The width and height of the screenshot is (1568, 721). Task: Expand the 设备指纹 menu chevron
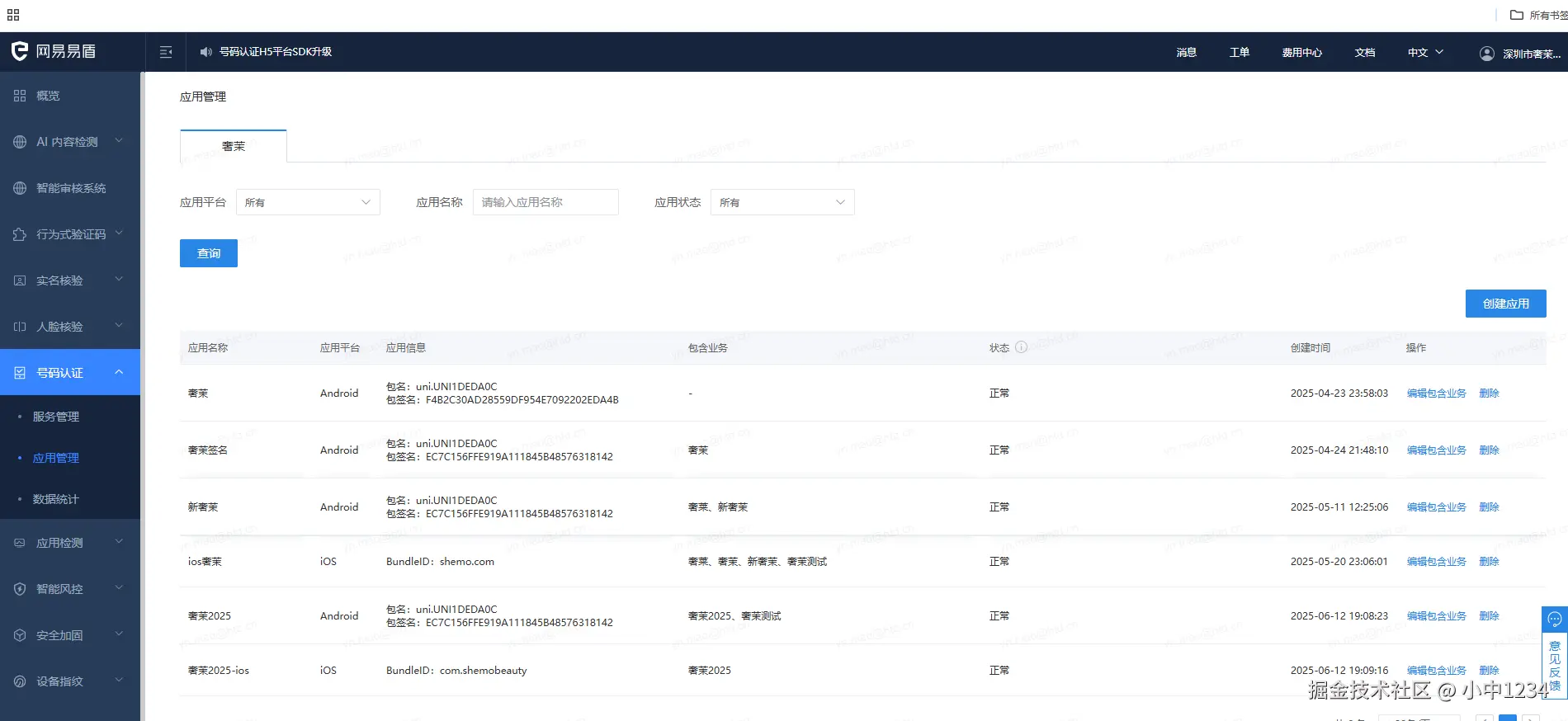(x=119, y=681)
